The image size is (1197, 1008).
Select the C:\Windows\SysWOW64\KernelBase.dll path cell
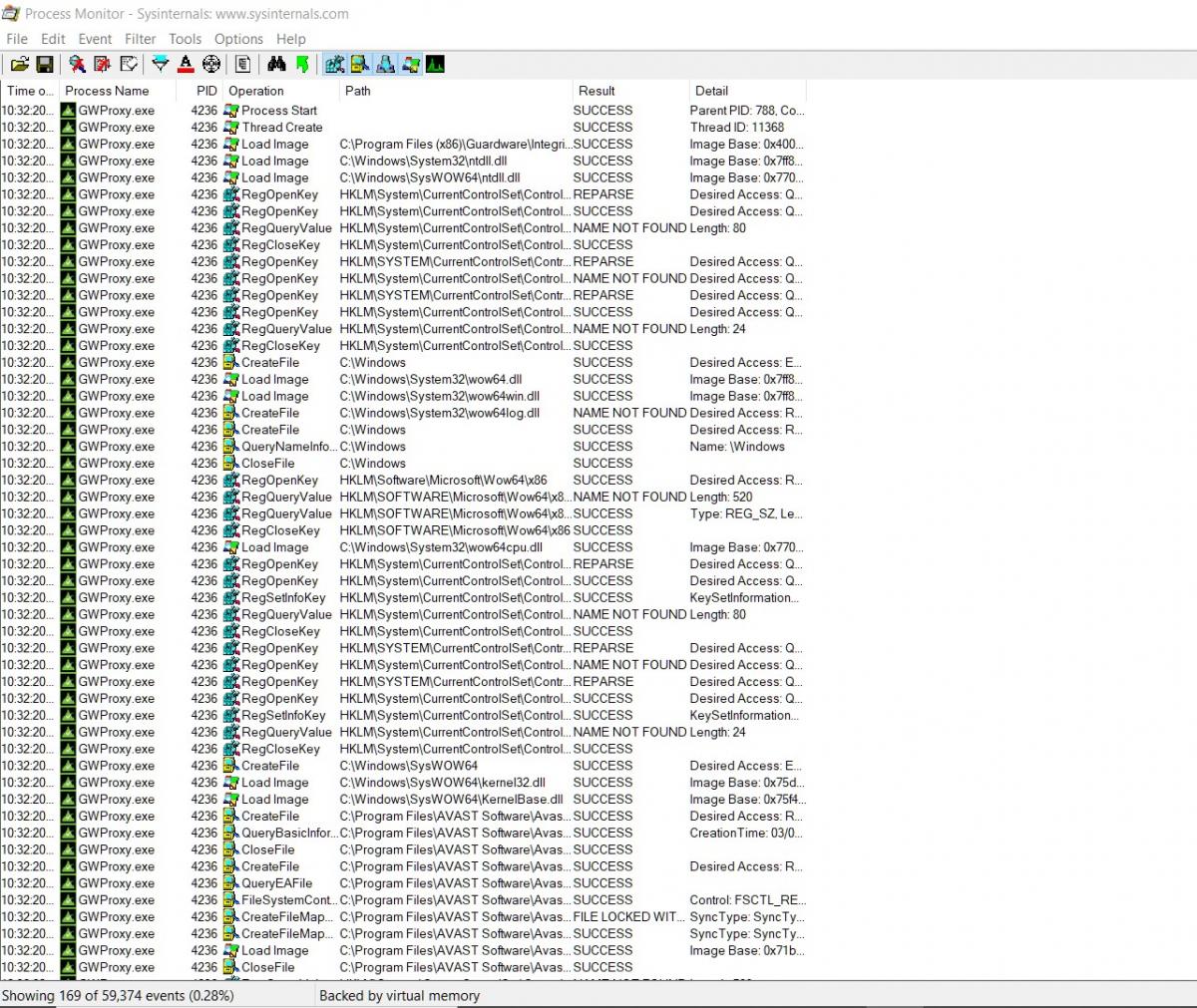(x=452, y=800)
